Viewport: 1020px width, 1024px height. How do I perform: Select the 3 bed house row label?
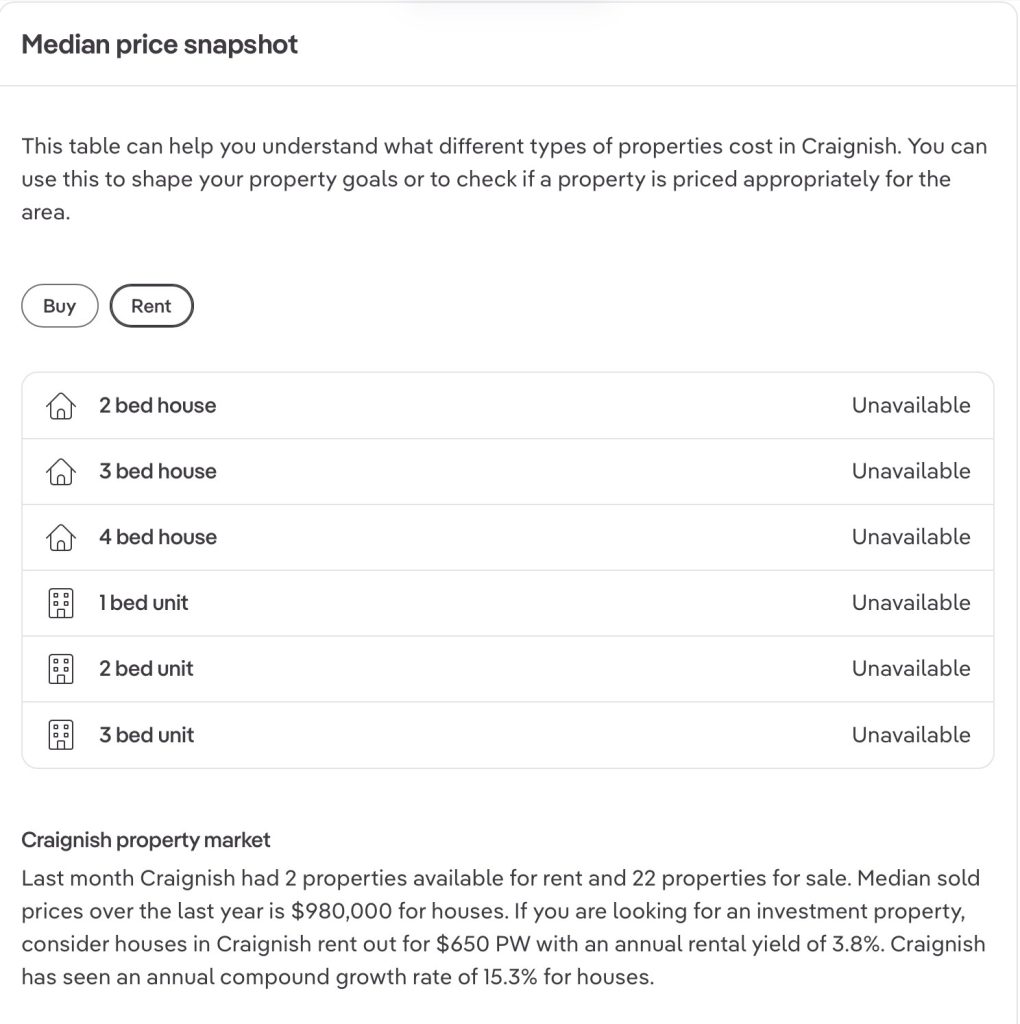click(x=157, y=472)
